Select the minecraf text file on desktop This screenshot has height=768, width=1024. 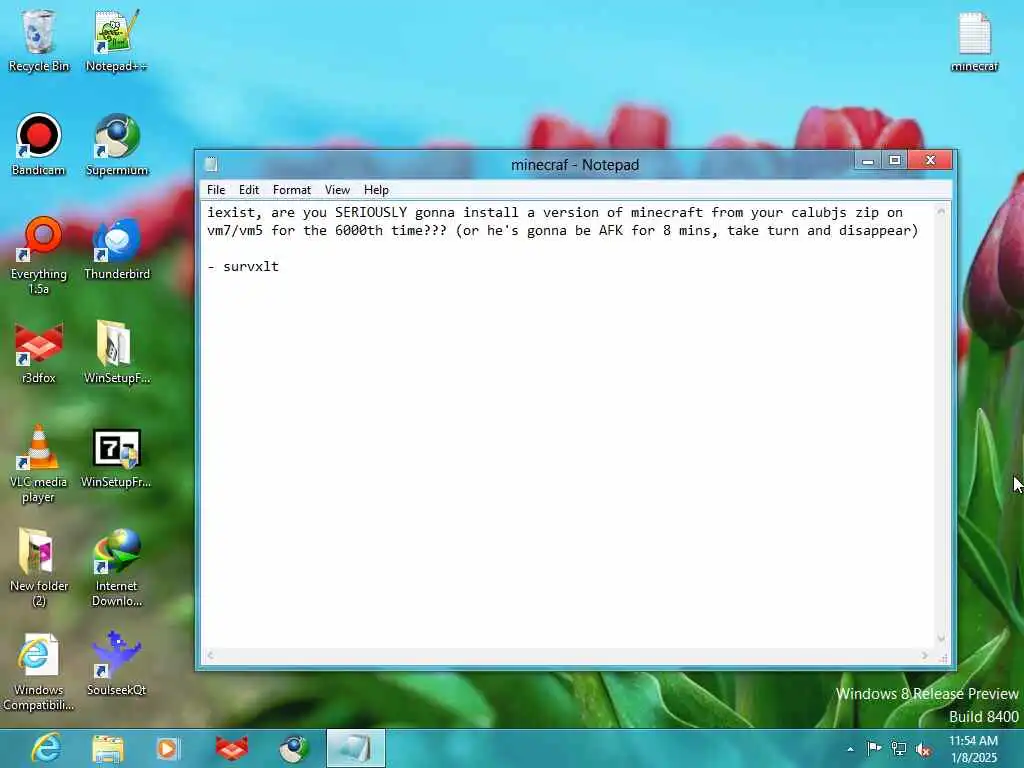[x=974, y=40]
